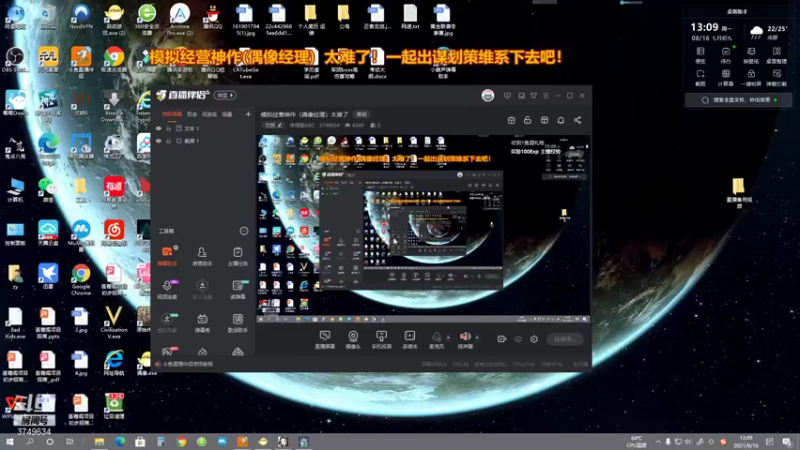The height and width of the screenshot is (450, 800).
Task: Click the 直播屏幕 screen capture source icon
Action: pyautogui.click(x=324, y=339)
